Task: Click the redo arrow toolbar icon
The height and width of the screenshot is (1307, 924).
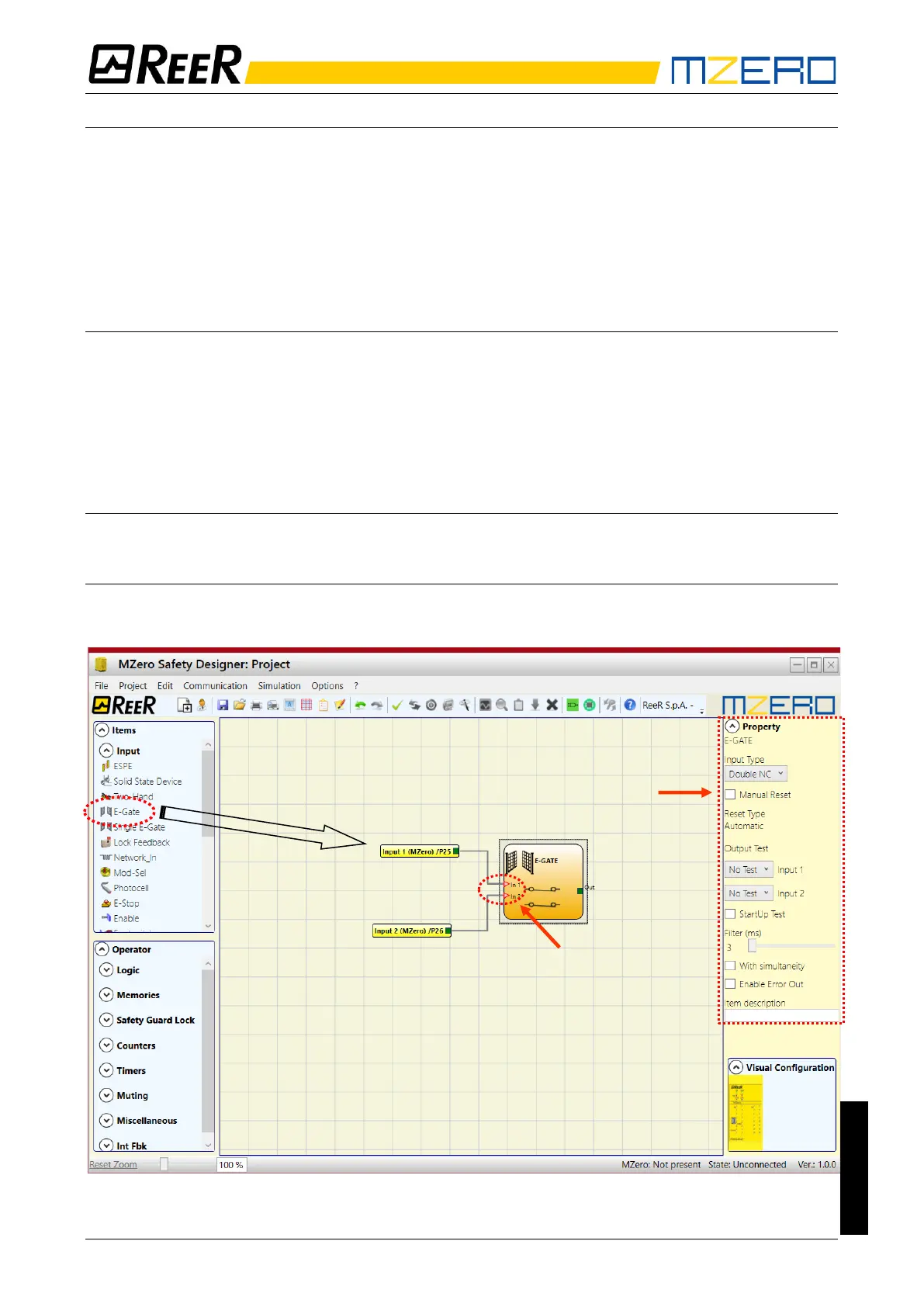Action: [x=377, y=706]
